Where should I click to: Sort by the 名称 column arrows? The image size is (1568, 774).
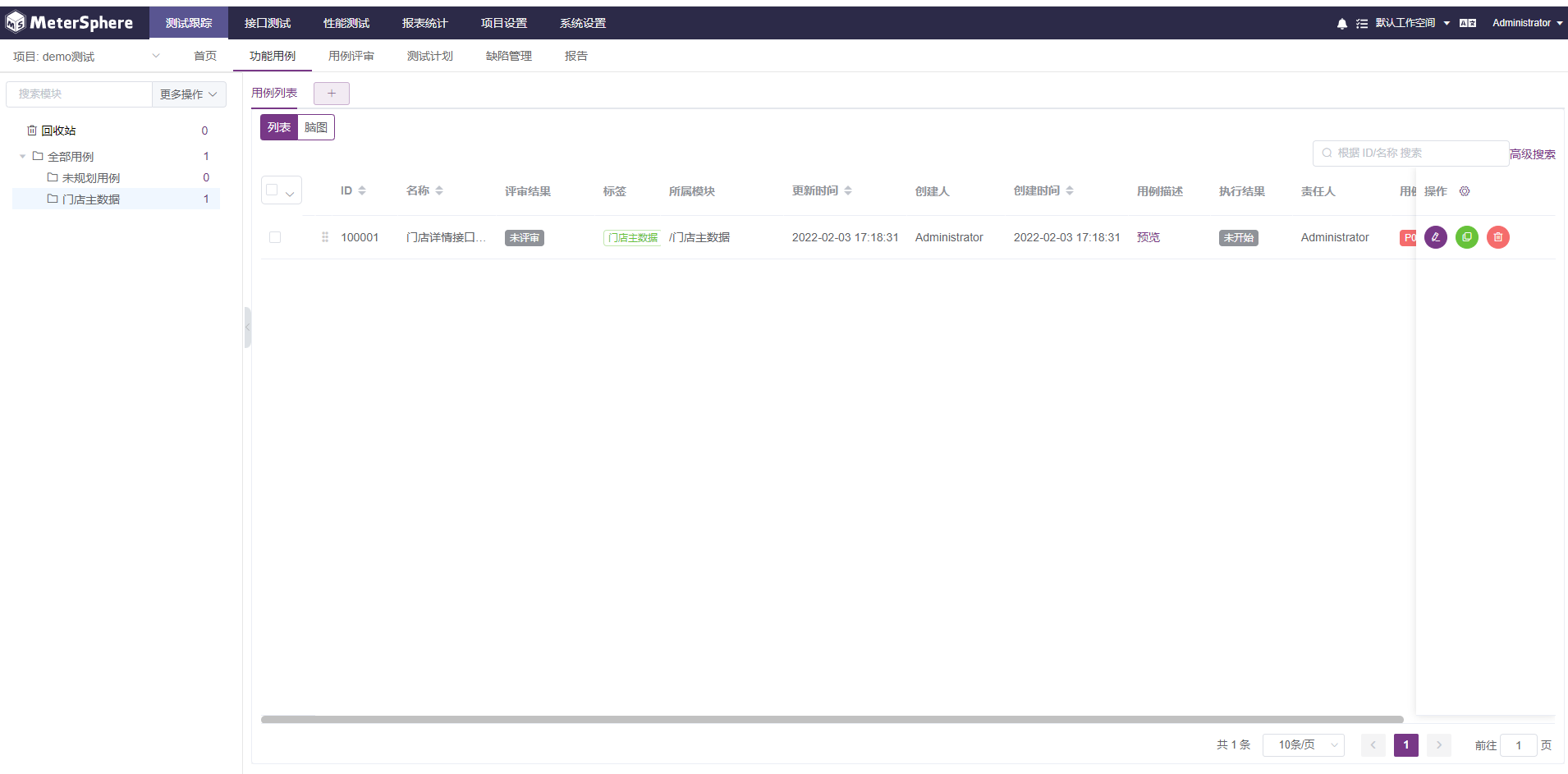pos(439,190)
